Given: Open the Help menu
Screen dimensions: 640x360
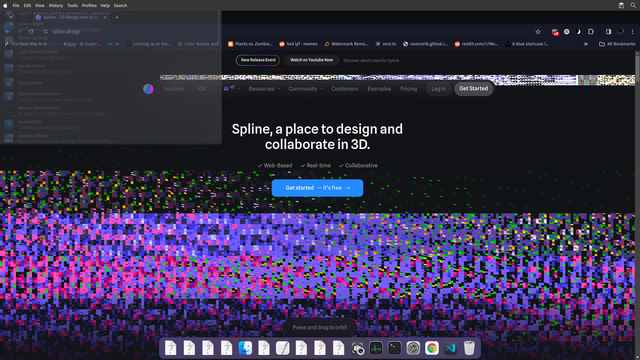Looking at the screenshot, I should pyautogui.click(x=105, y=5).
